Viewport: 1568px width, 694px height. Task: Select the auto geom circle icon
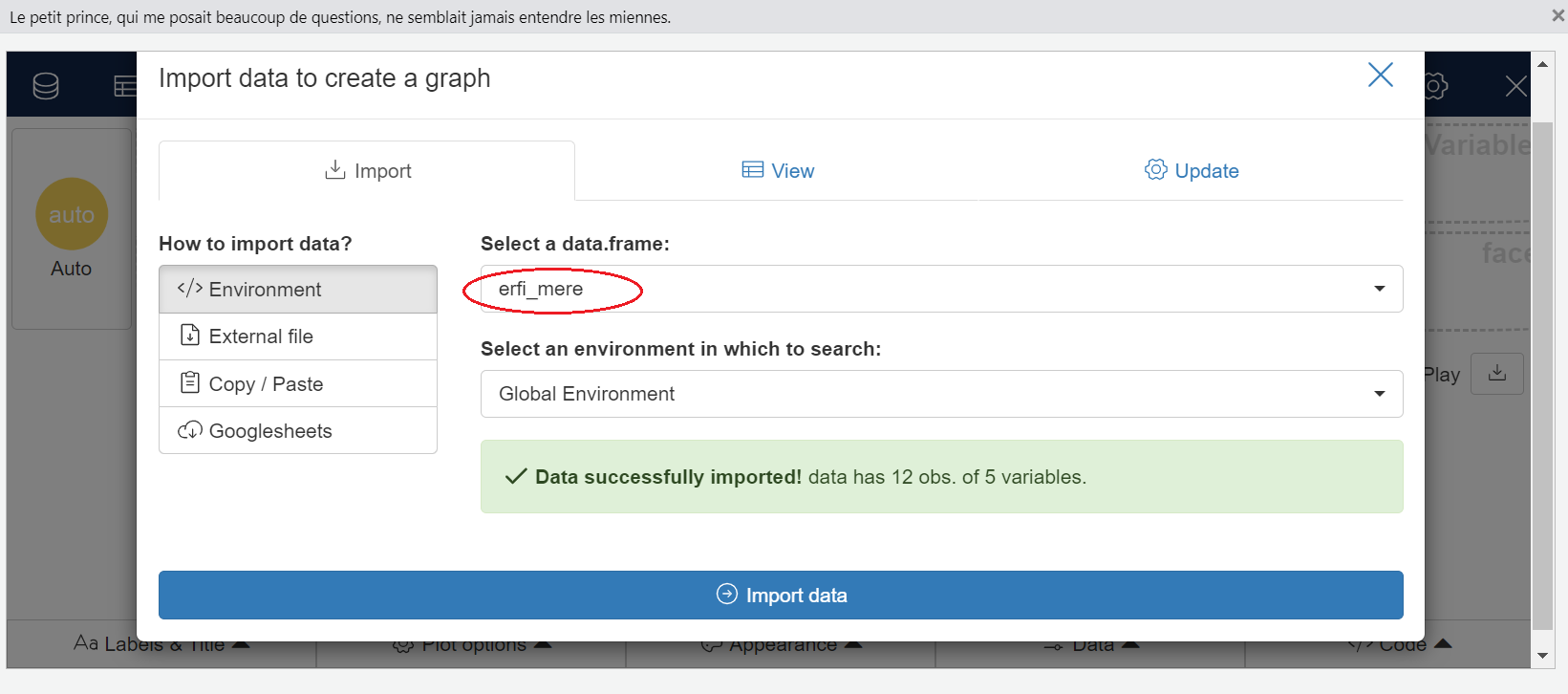tap(72, 214)
